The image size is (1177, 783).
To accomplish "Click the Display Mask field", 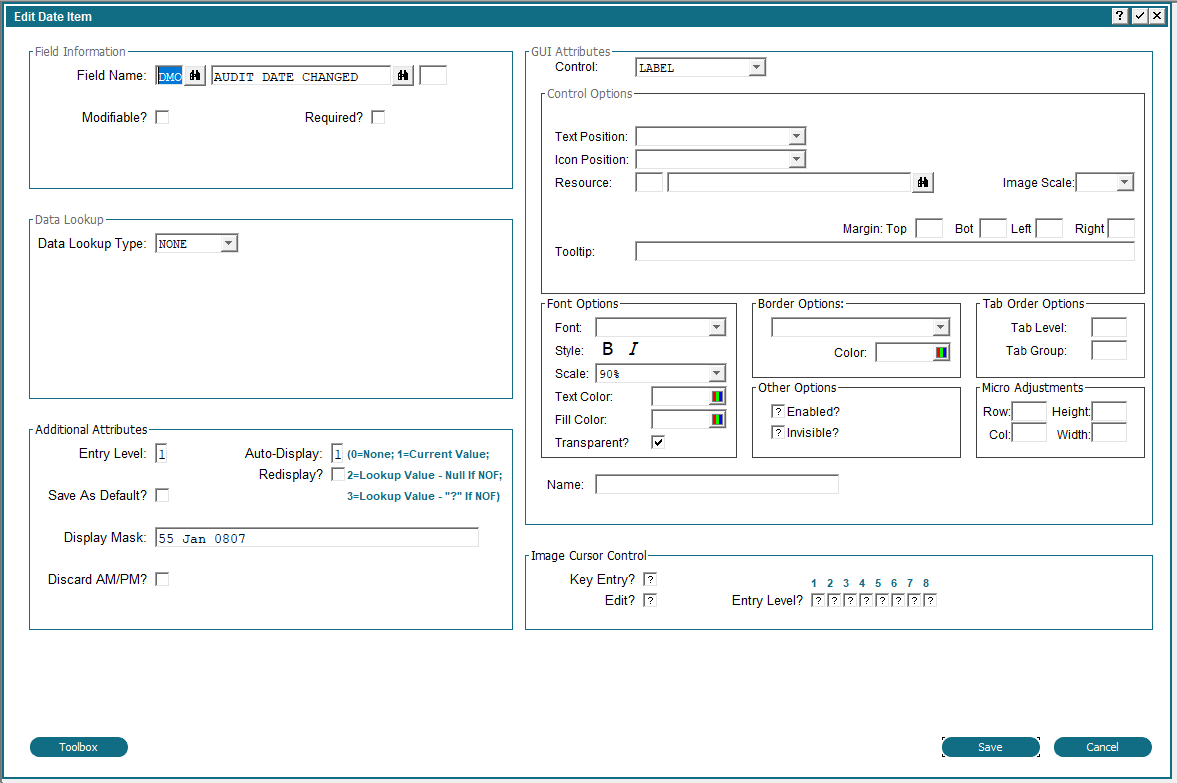I will (x=317, y=538).
